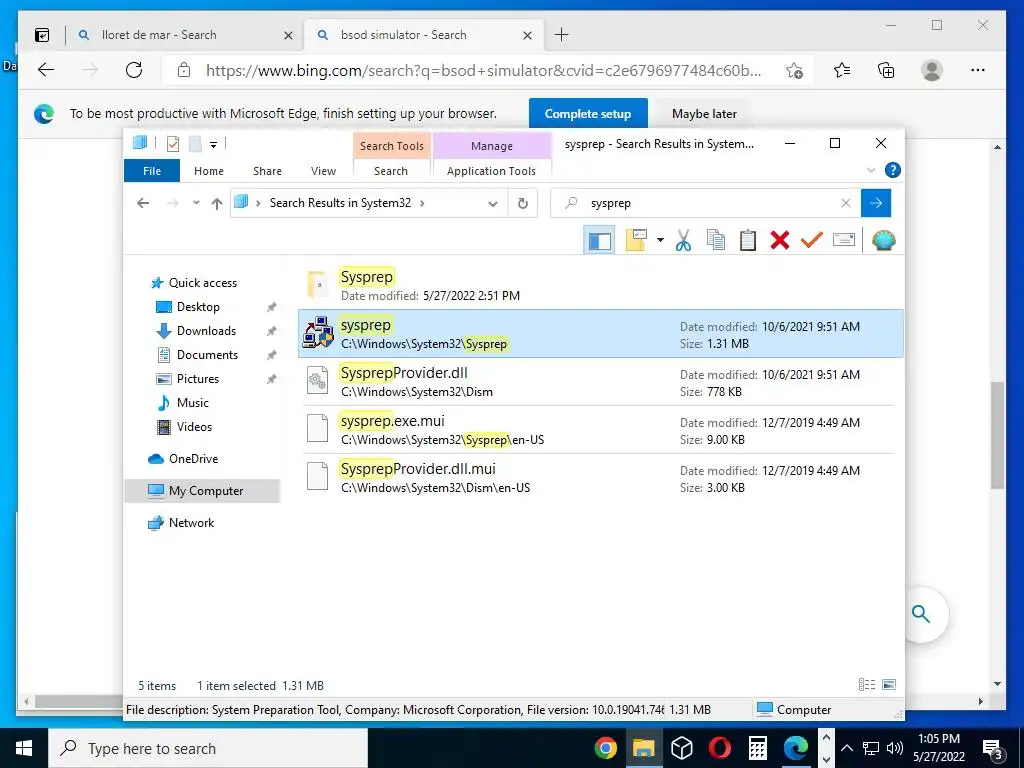Click the email envelope toolbar icon
The image size is (1024, 768).
[844, 240]
